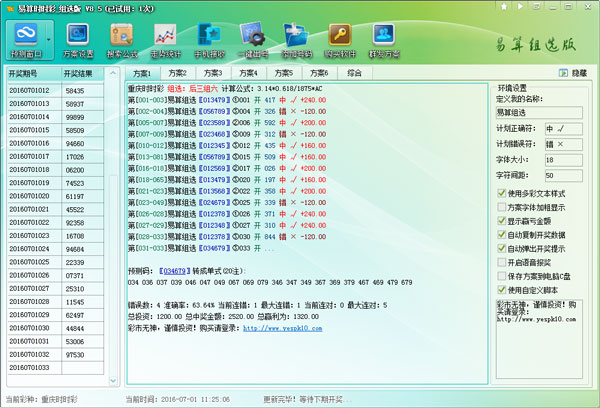Click the 隐藏 hide panel button
This screenshot has width=600, height=408.
[573, 73]
